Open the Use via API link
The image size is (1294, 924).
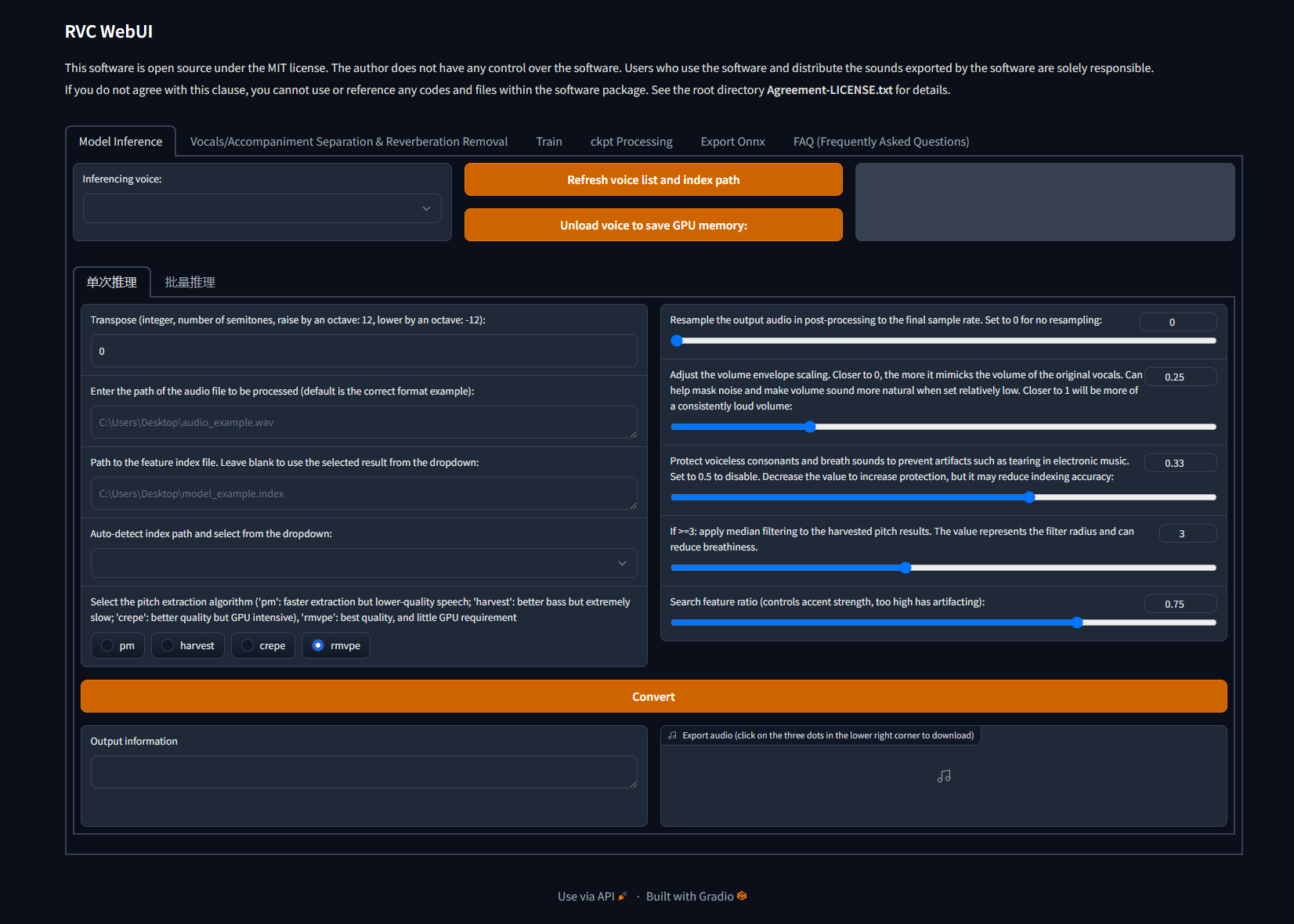tap(592, 896)
